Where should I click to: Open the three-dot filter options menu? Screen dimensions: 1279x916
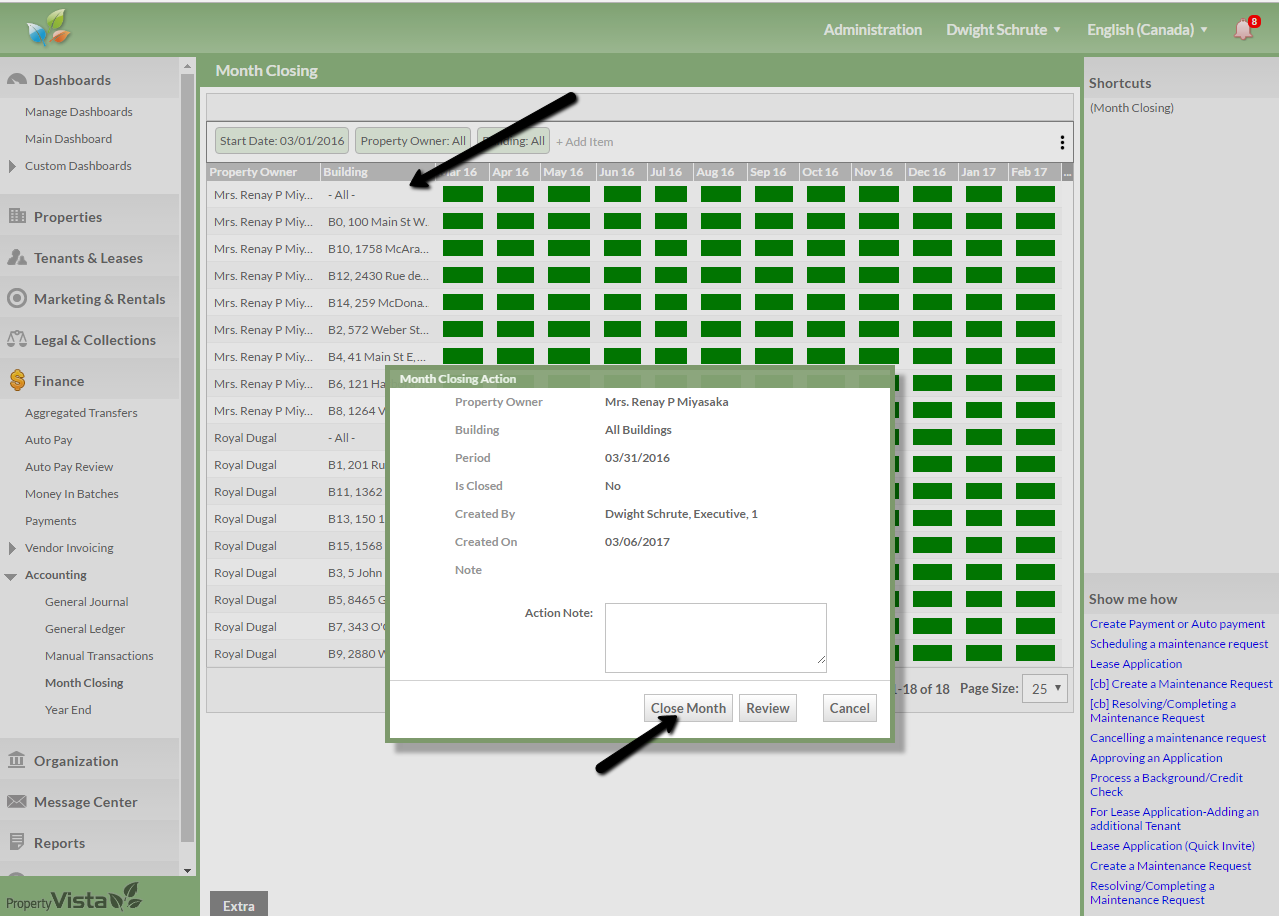(1061, 142)
